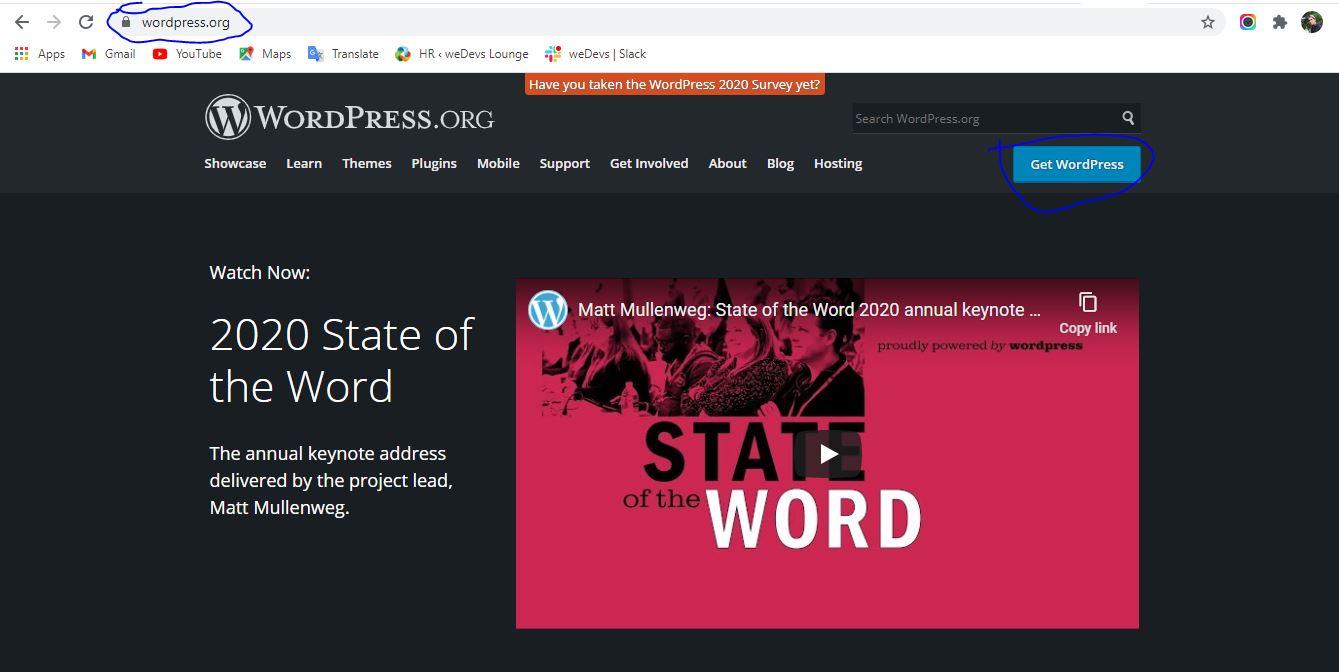This screenshot has width=1339, height=672.
Task: Click the 'Watch Now:' text
Action: tap(260, 272)
